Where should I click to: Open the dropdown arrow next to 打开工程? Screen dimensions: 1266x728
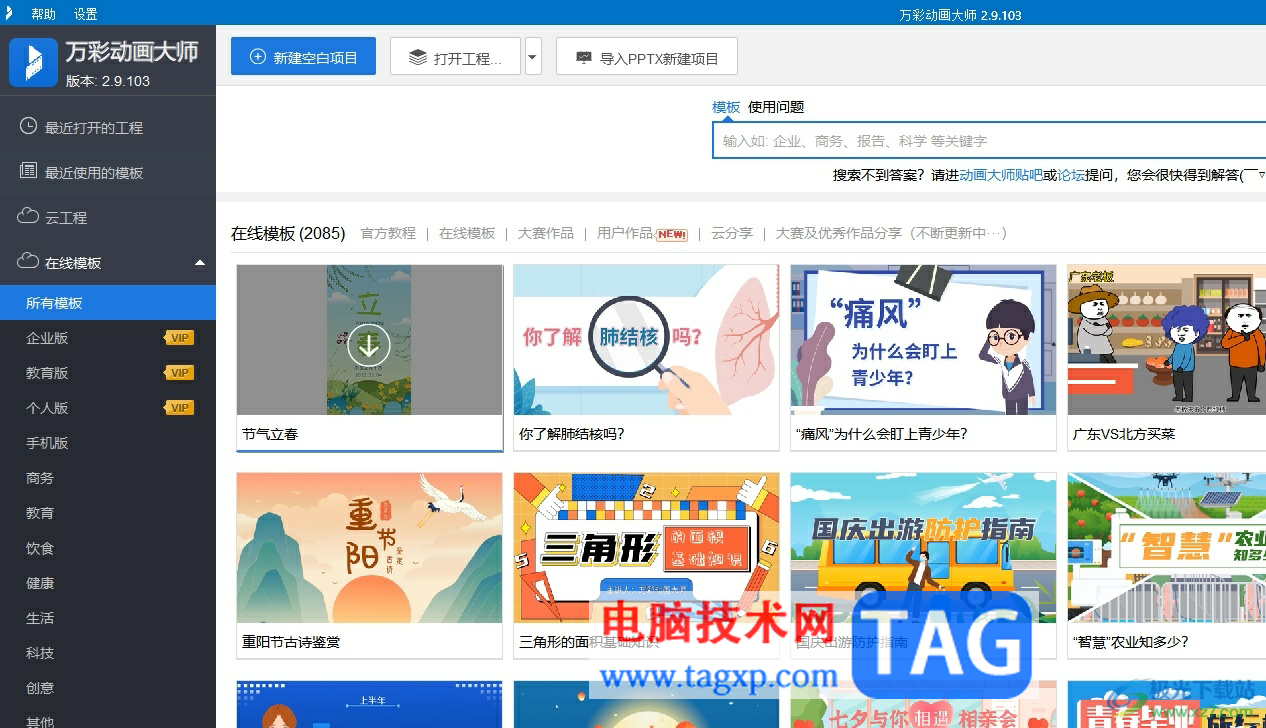click(x=533, y=57)
